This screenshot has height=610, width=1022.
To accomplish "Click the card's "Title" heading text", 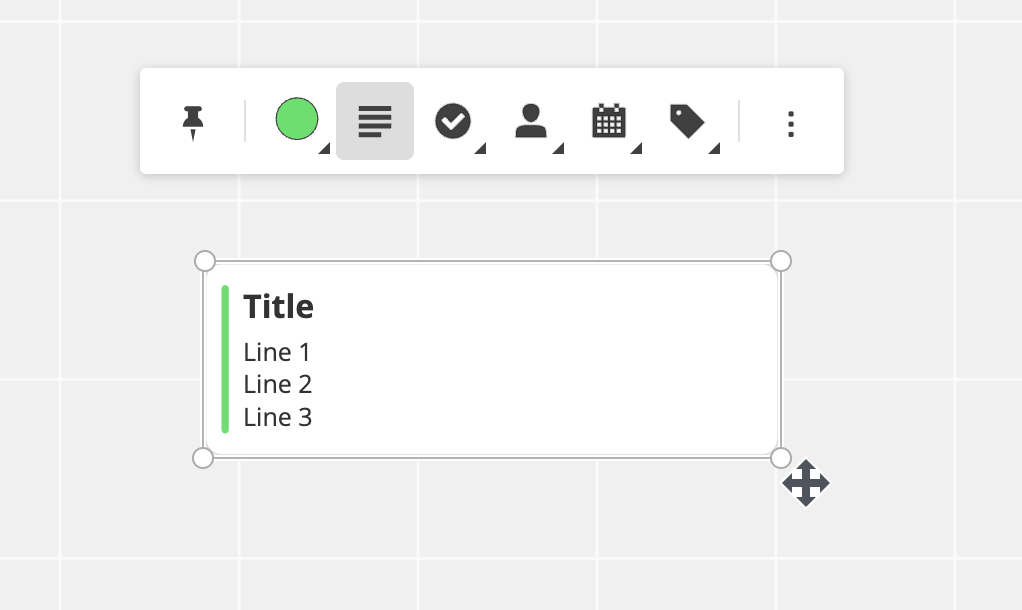I will [278, 306].
